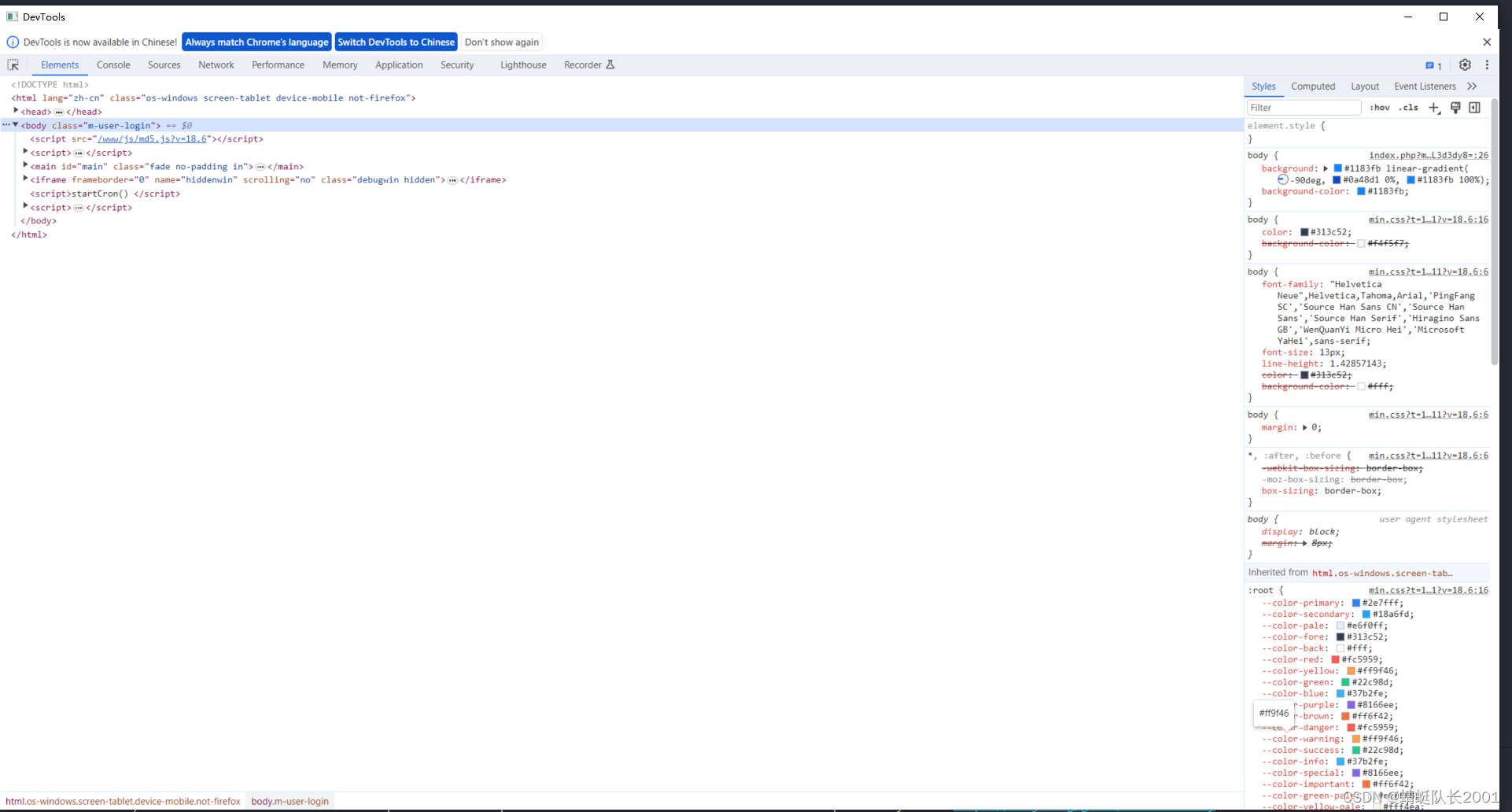
Task: Open the Security tab
Action: pos(457,65)
